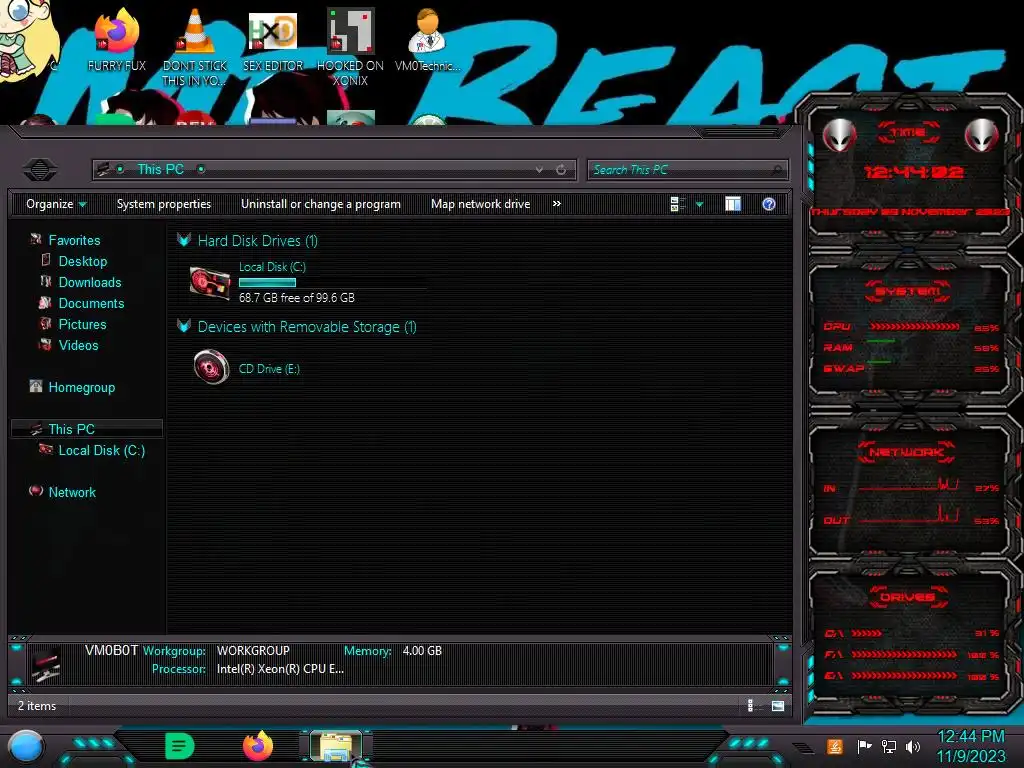
Task: Click the 2 items status text
Action: click(x=37, y=706)
